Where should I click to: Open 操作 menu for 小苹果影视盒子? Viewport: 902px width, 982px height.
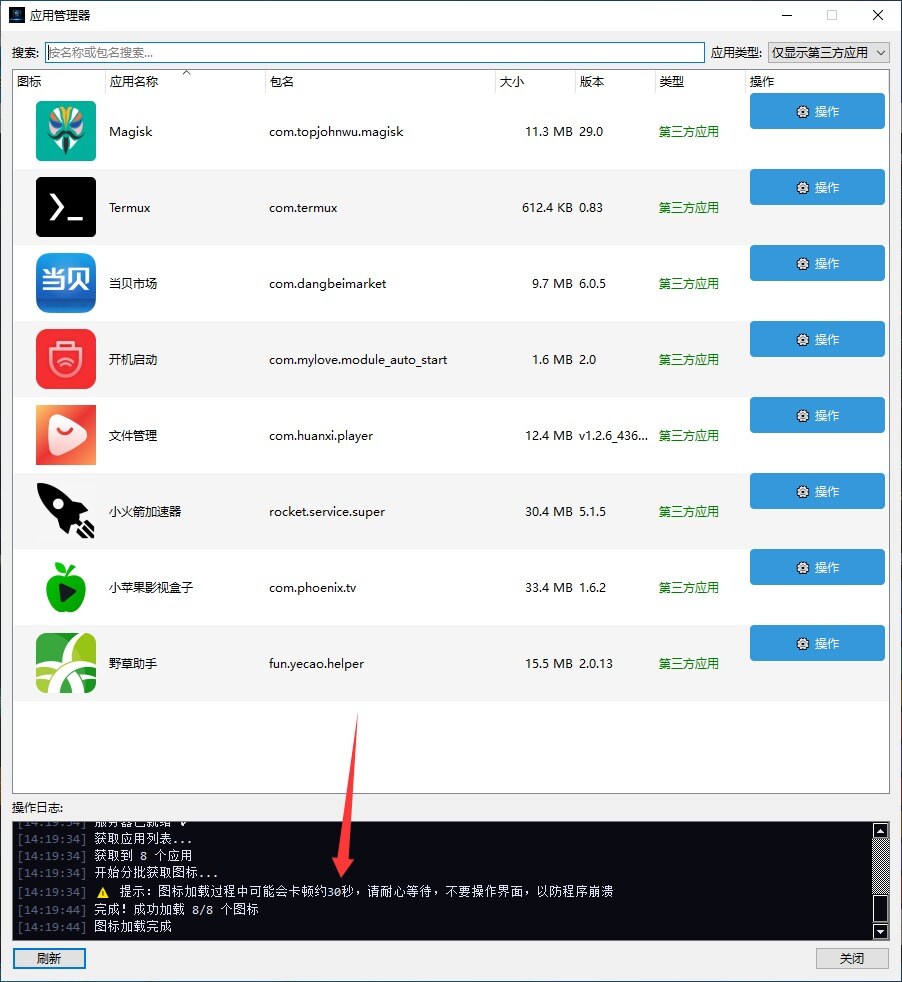pos(817,567)
